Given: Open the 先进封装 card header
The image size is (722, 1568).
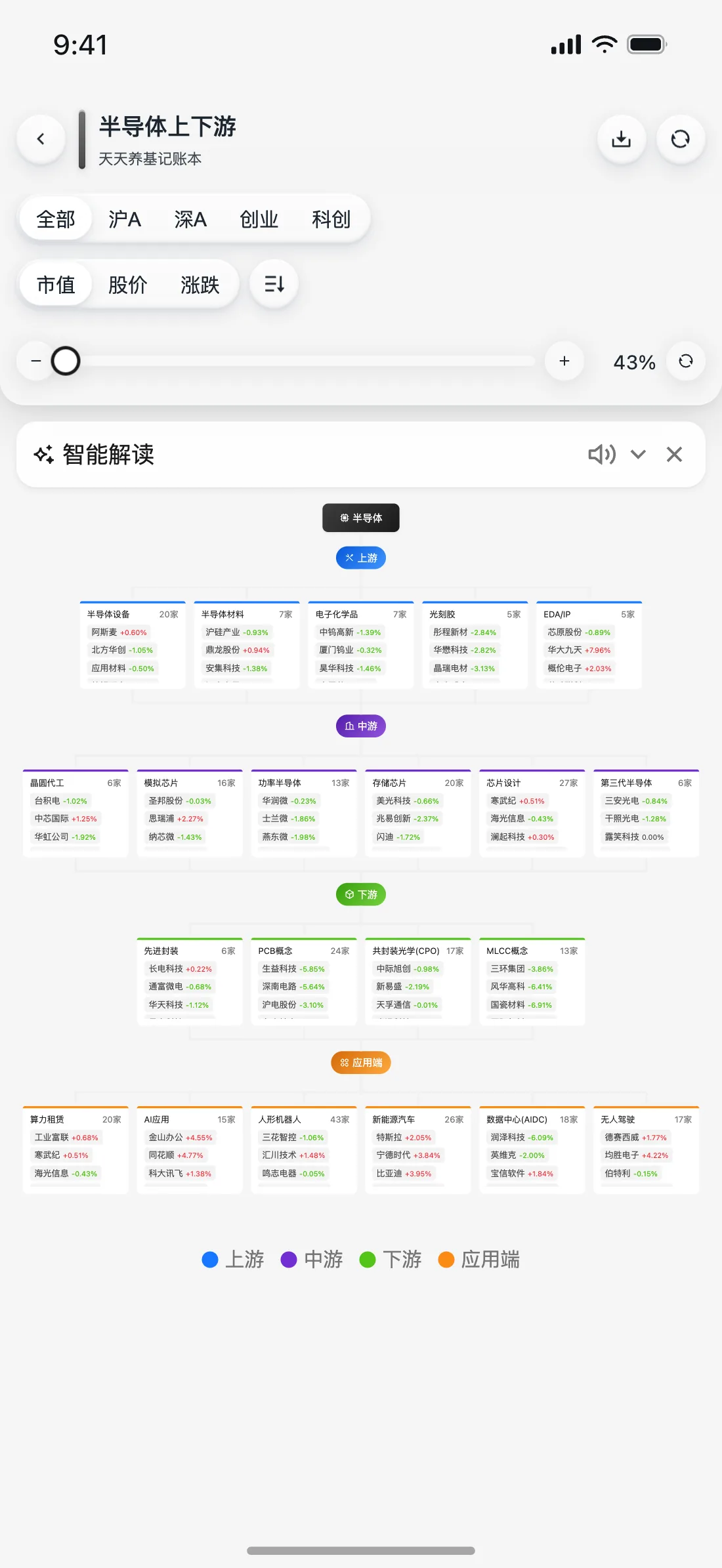Looking at the screenshot, I should [190, 951].
